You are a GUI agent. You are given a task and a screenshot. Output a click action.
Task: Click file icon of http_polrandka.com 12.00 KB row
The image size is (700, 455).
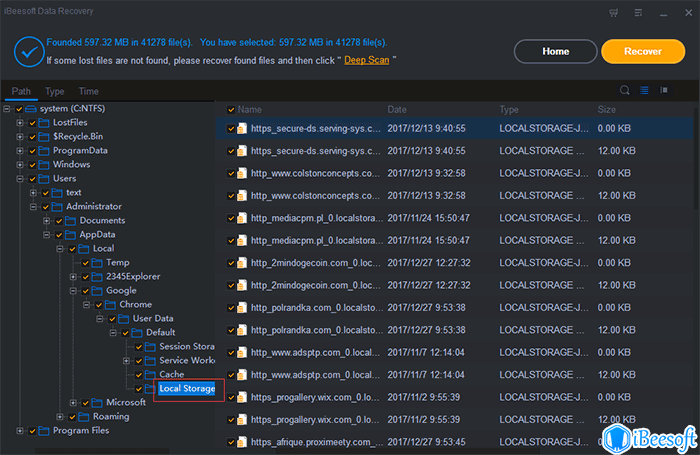pyautogui.click(x=242, y=330)
